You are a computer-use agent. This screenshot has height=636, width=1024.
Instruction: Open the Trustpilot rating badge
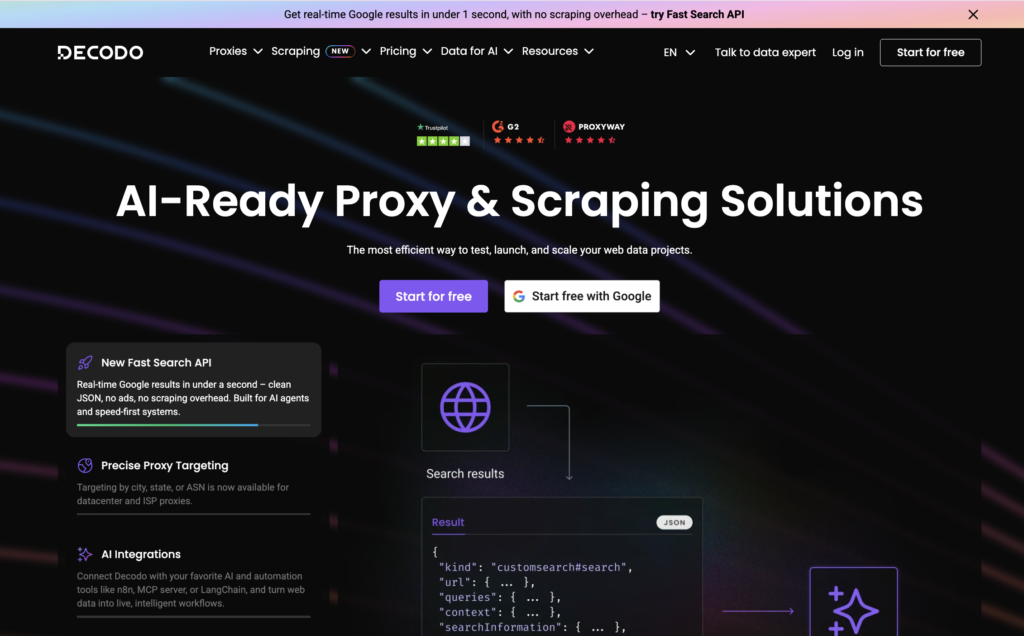(x=443, y=135)
